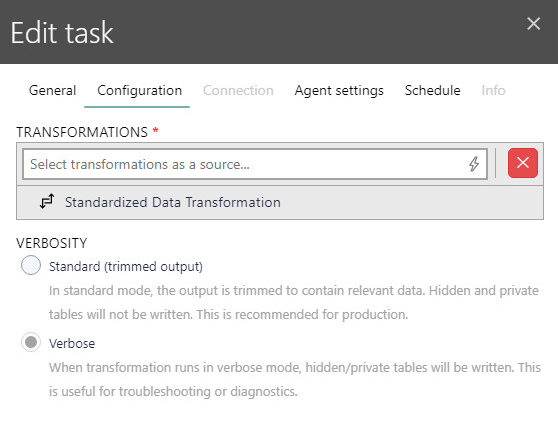Open the Schedule tab
558x430 pixels.
click(x=432, y=90)
